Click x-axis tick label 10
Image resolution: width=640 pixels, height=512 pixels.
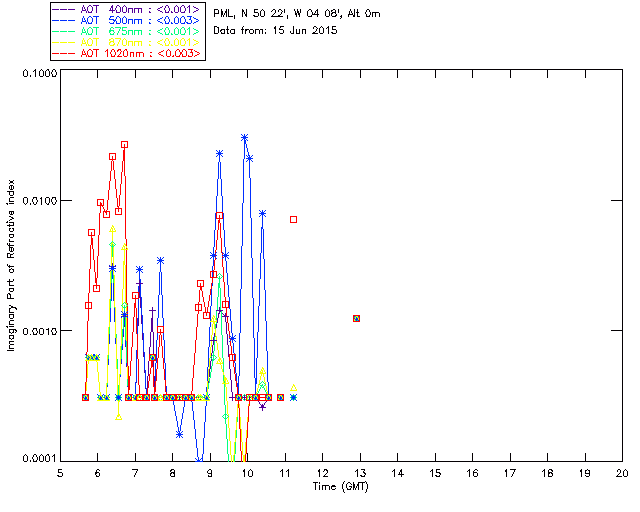(x=247, y=473)
